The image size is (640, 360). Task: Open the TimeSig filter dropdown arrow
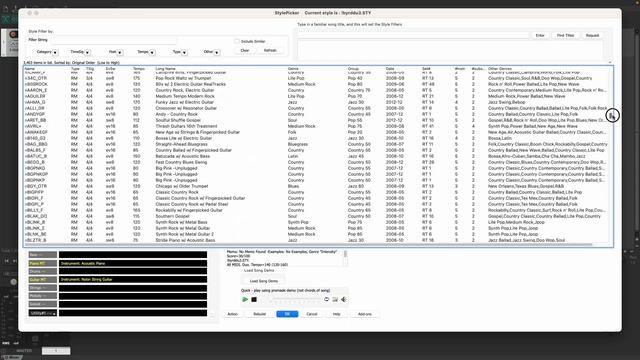click(x=88, y=52)
